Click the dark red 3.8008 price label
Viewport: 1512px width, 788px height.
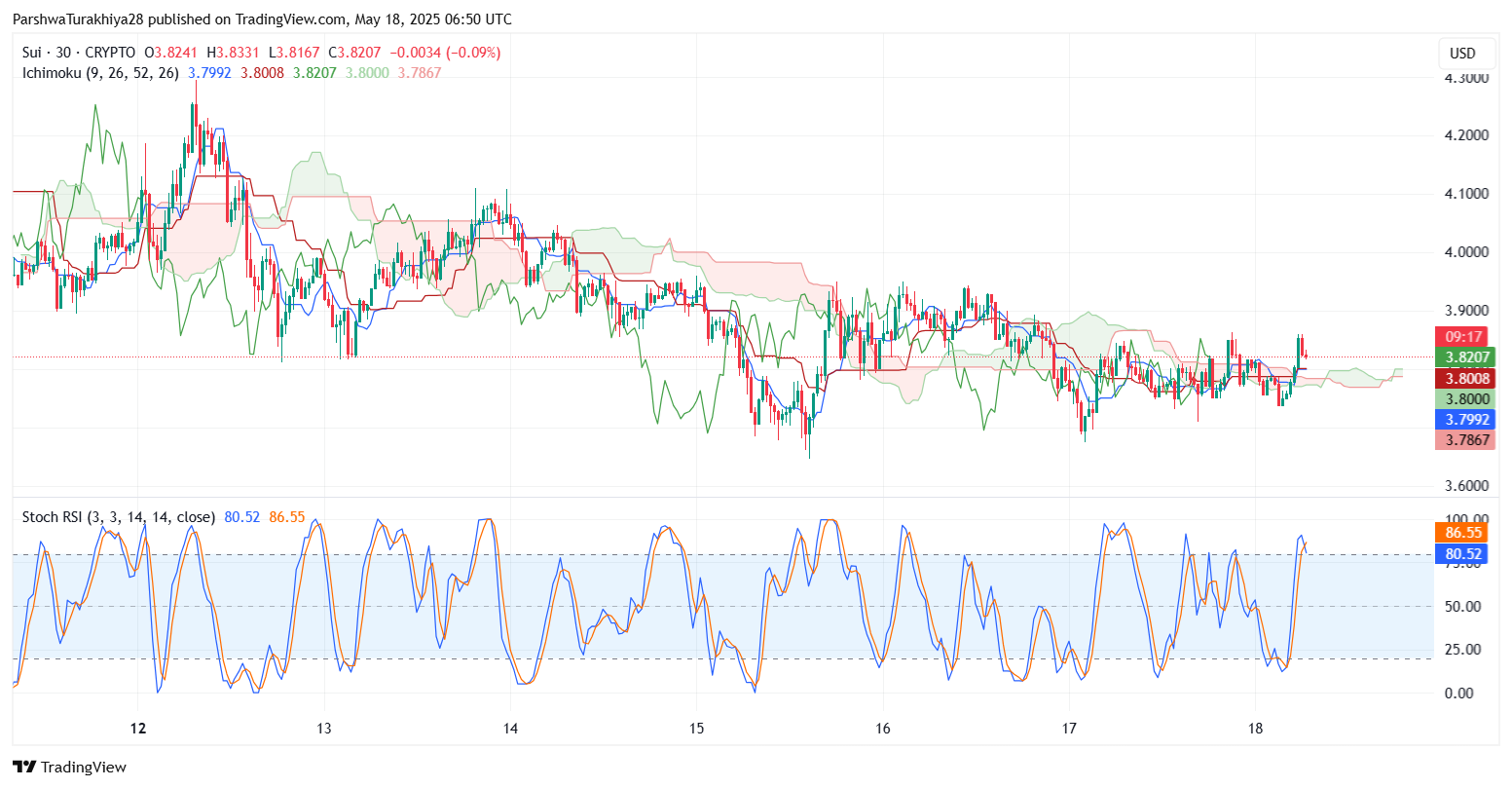[1465, 378]
